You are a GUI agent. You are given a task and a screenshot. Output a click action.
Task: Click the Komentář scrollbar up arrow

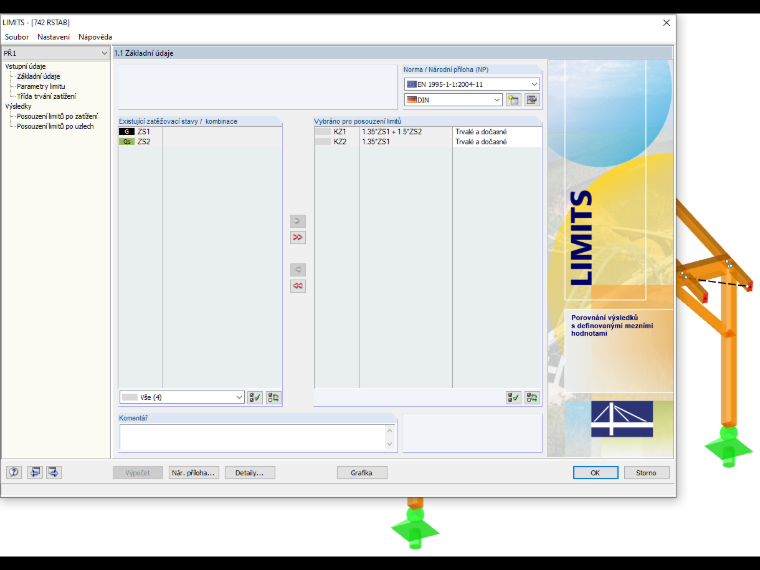click(390, 430)
